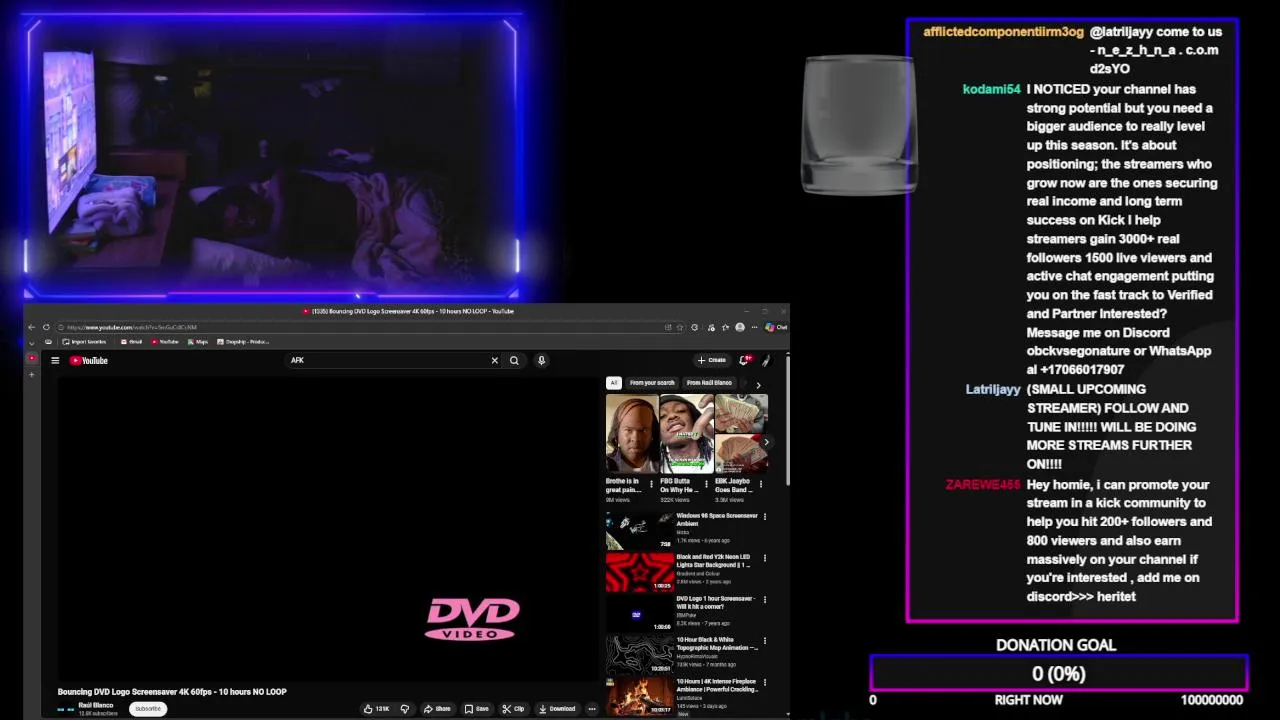The height and width of the screenshot is (720, 1280).
Task: Click the YouTube page vertical scrollbar
Action: pyautogui.click(x=787, y=420)
